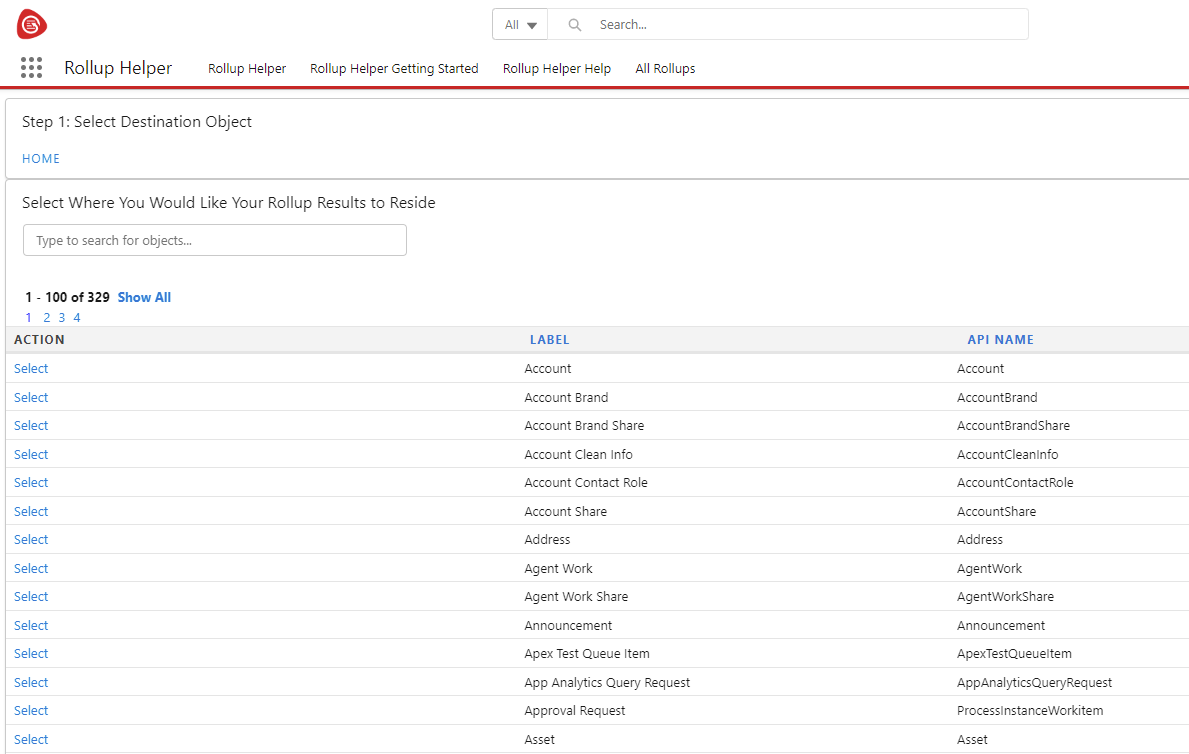Select the Address object
The width and height of the screenshot is (1189, 754).
coord(31,539)
